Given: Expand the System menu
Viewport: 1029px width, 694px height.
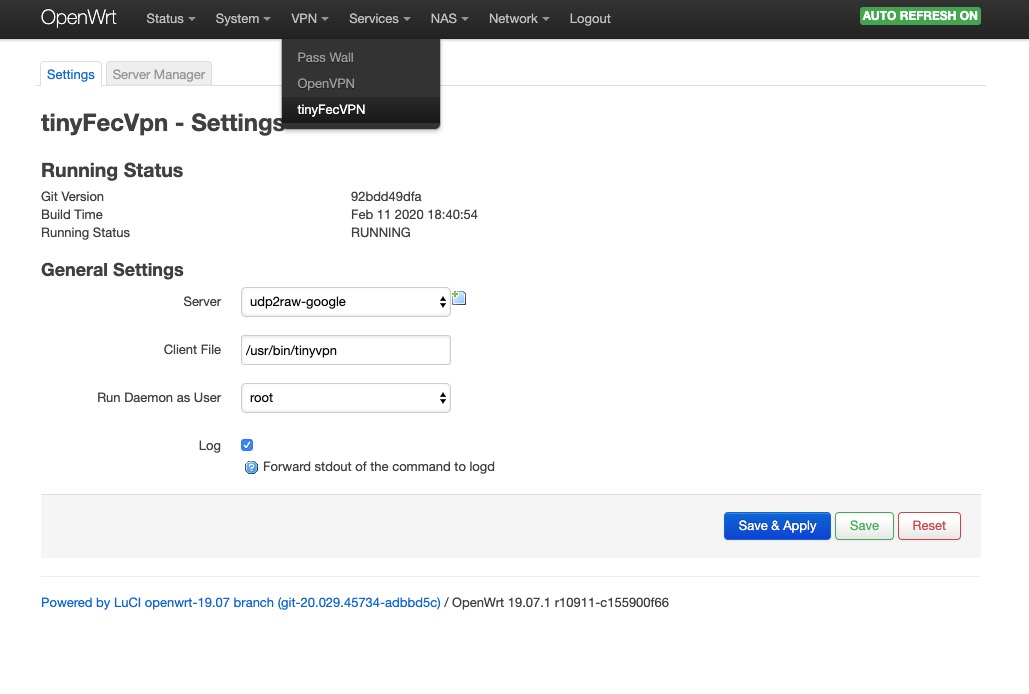Looking at the screenshot, I should [x=243, y=18].
